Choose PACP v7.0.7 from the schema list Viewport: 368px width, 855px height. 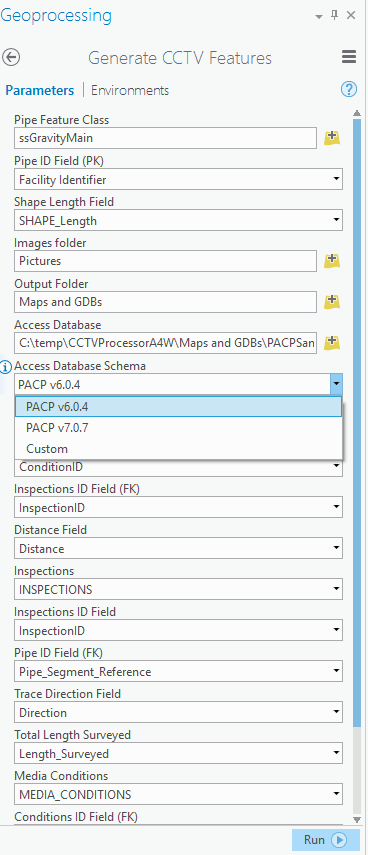pos(178,428)
